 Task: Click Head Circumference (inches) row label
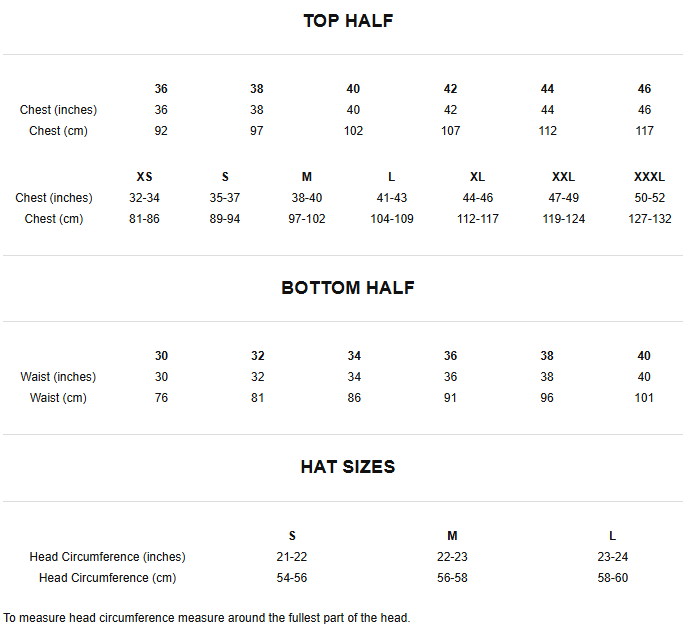[107, 557]
